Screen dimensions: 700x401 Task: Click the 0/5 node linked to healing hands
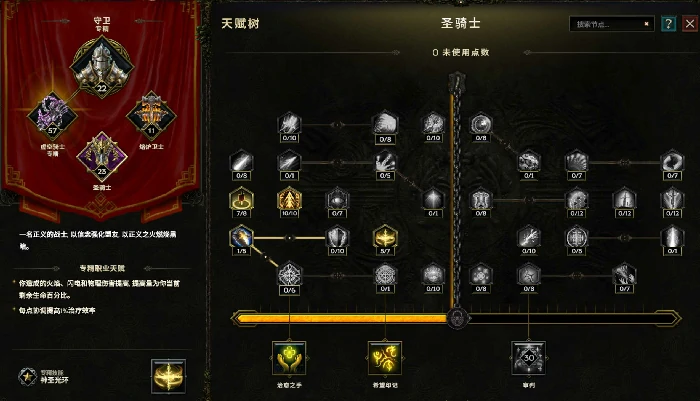pos(289,275)
